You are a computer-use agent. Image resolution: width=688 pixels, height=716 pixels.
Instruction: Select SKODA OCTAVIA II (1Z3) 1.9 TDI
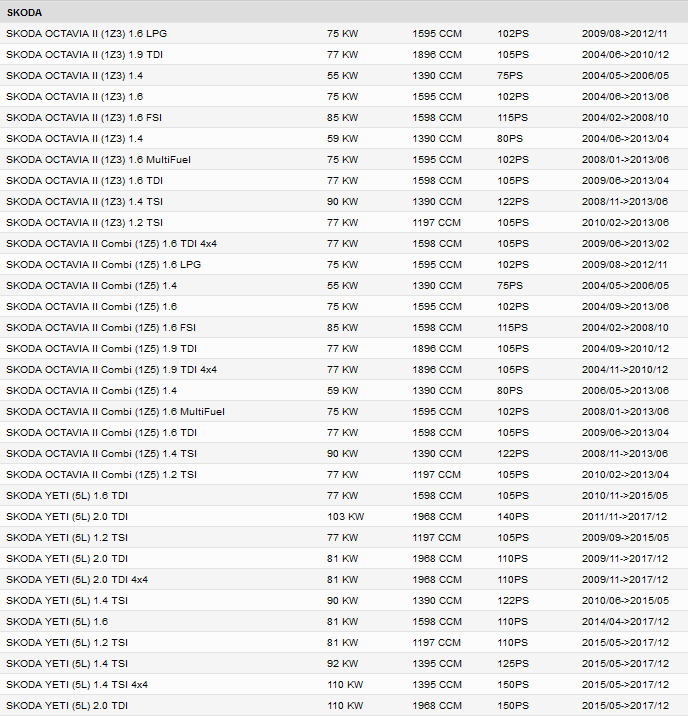(x=344, y=55)
